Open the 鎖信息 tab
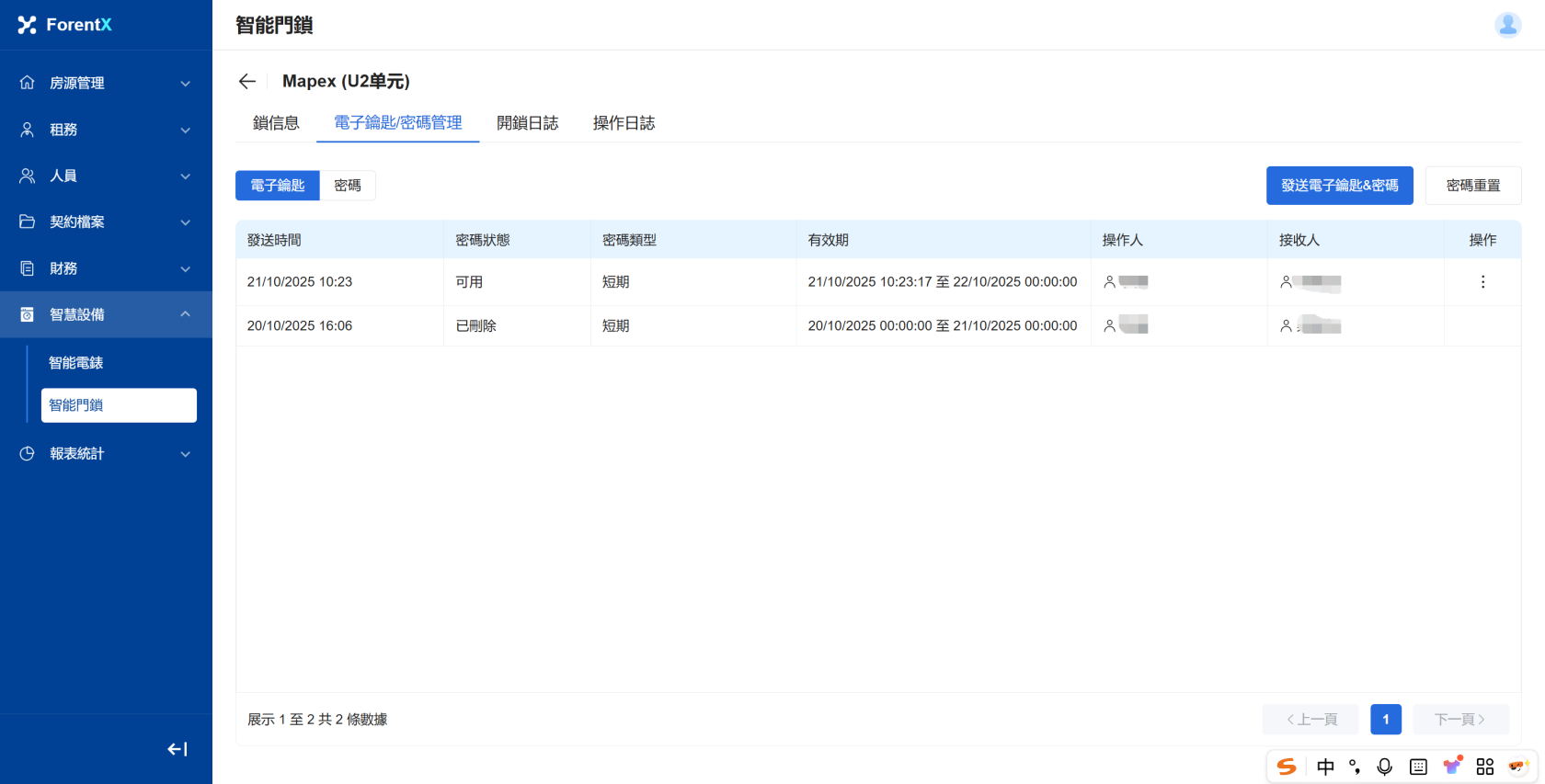Viewport: 1545px width, 784px height. pyautogui.click(x=276, y=123)
